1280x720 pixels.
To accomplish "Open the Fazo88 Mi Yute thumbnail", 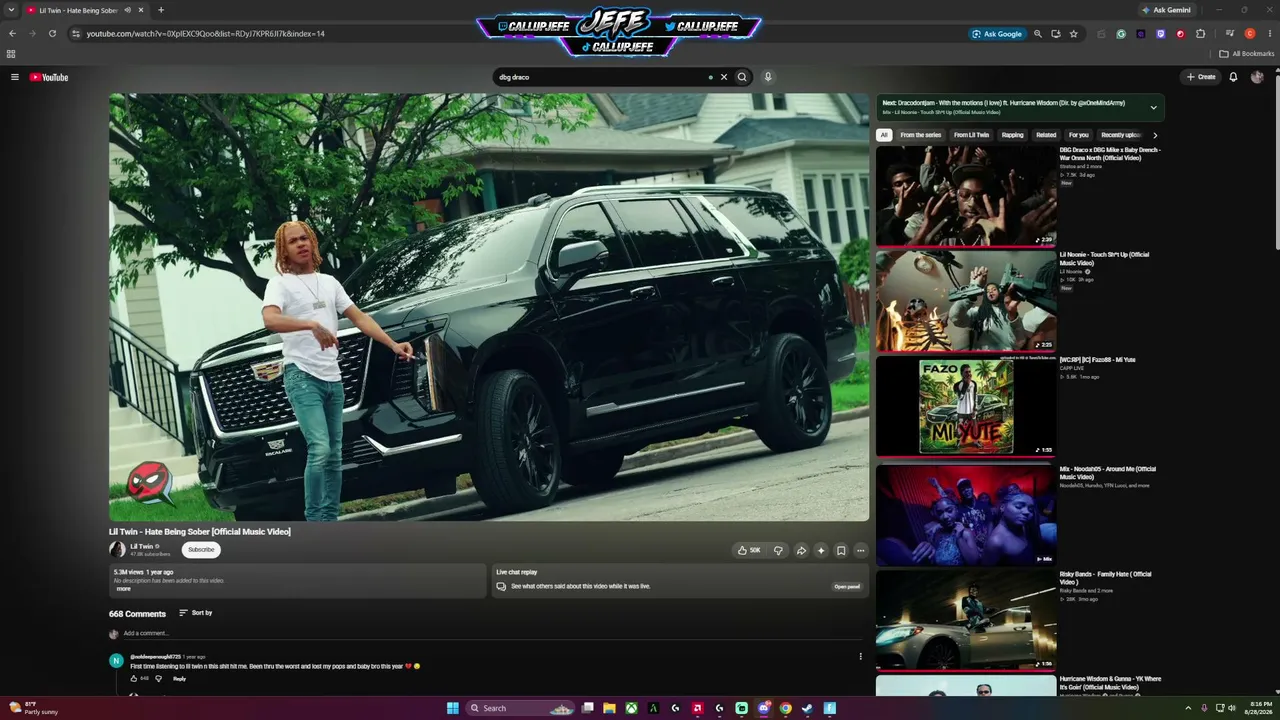I will click(966, 406).
